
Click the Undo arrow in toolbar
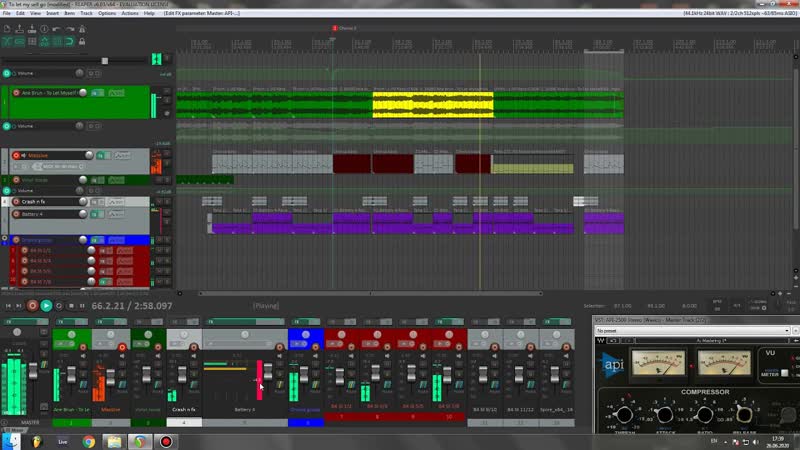57,30
